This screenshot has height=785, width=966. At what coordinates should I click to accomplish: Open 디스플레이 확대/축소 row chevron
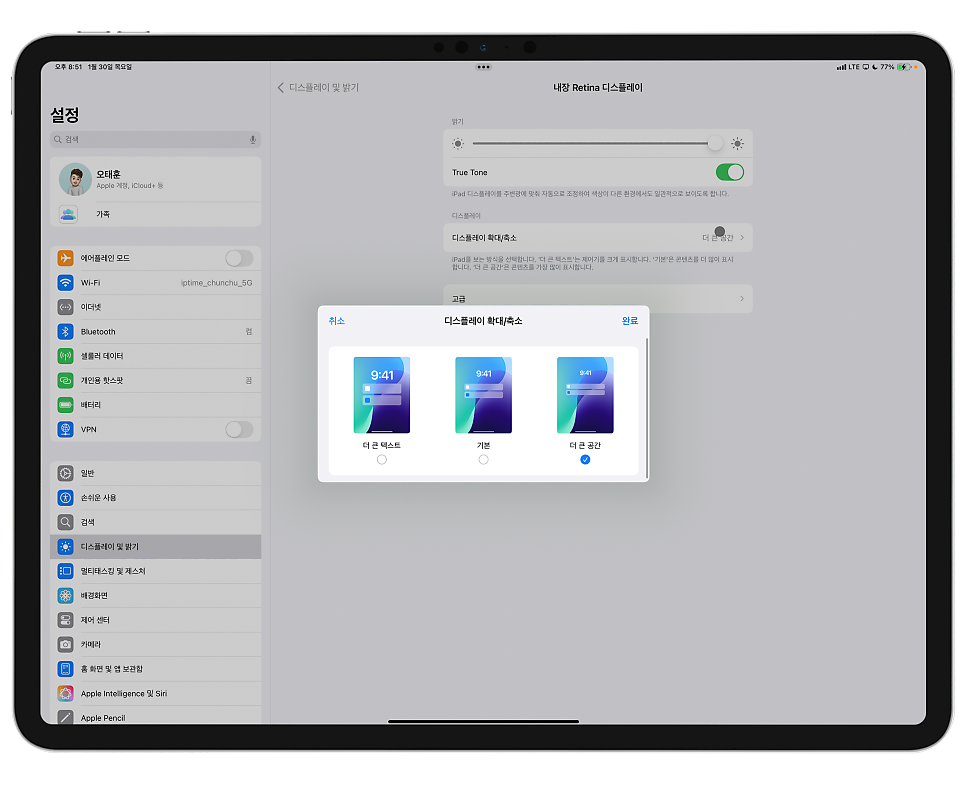742,238
